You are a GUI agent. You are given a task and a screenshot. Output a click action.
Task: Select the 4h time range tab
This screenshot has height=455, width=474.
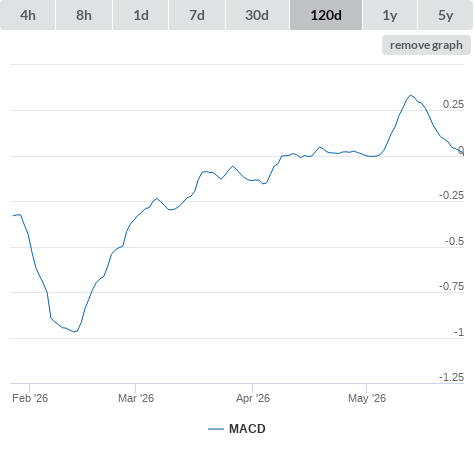click(28, 15)
